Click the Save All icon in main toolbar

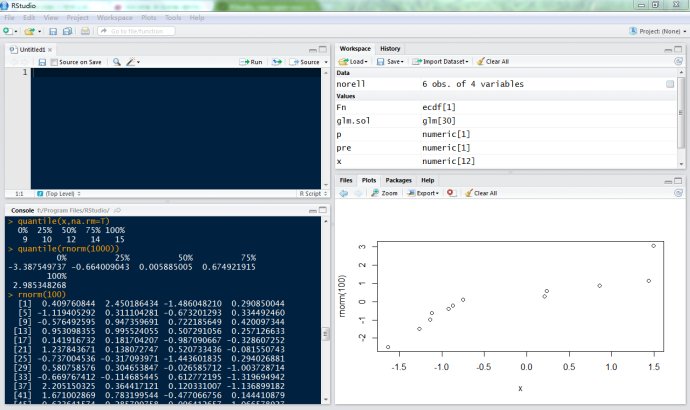[x=67, y=31]
